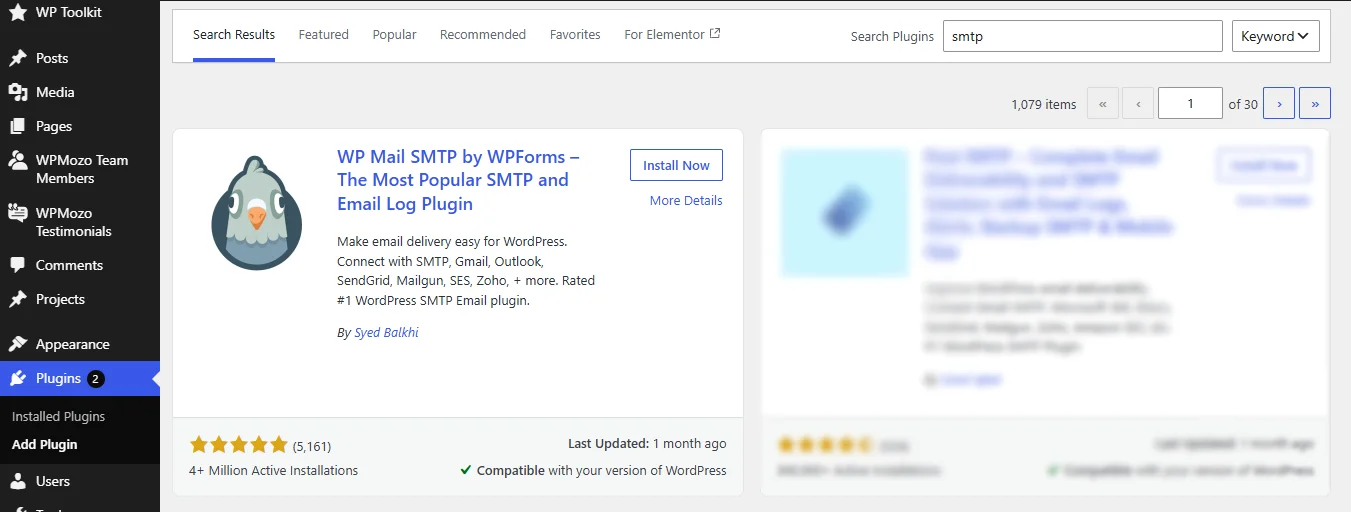Click the external link icon beside For Elementor
This screenshot has width=1351, height=512.
coord(715,33)
